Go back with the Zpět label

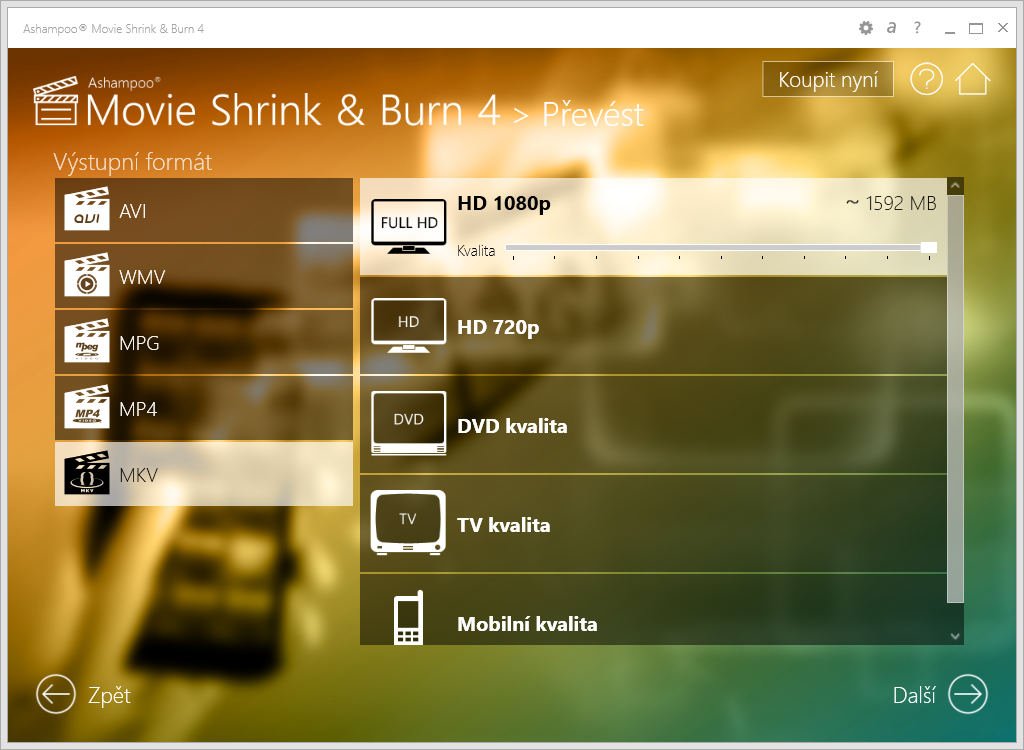click(x=109, y=695)
